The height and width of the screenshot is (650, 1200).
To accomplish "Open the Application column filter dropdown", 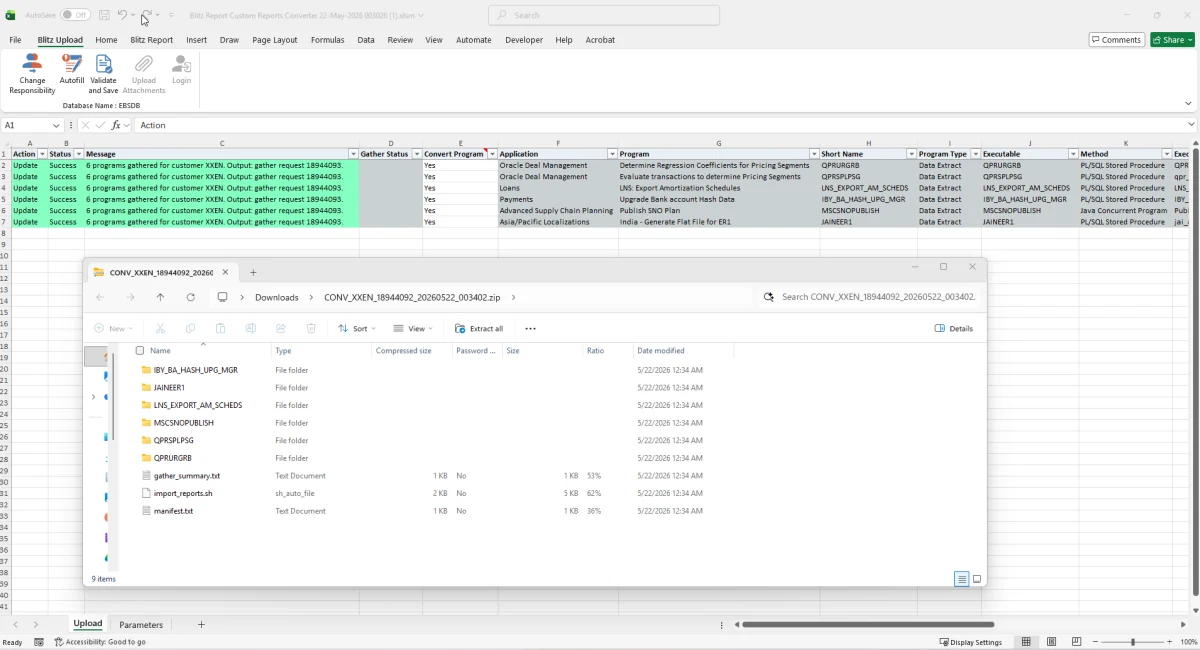I will [612, 154].
